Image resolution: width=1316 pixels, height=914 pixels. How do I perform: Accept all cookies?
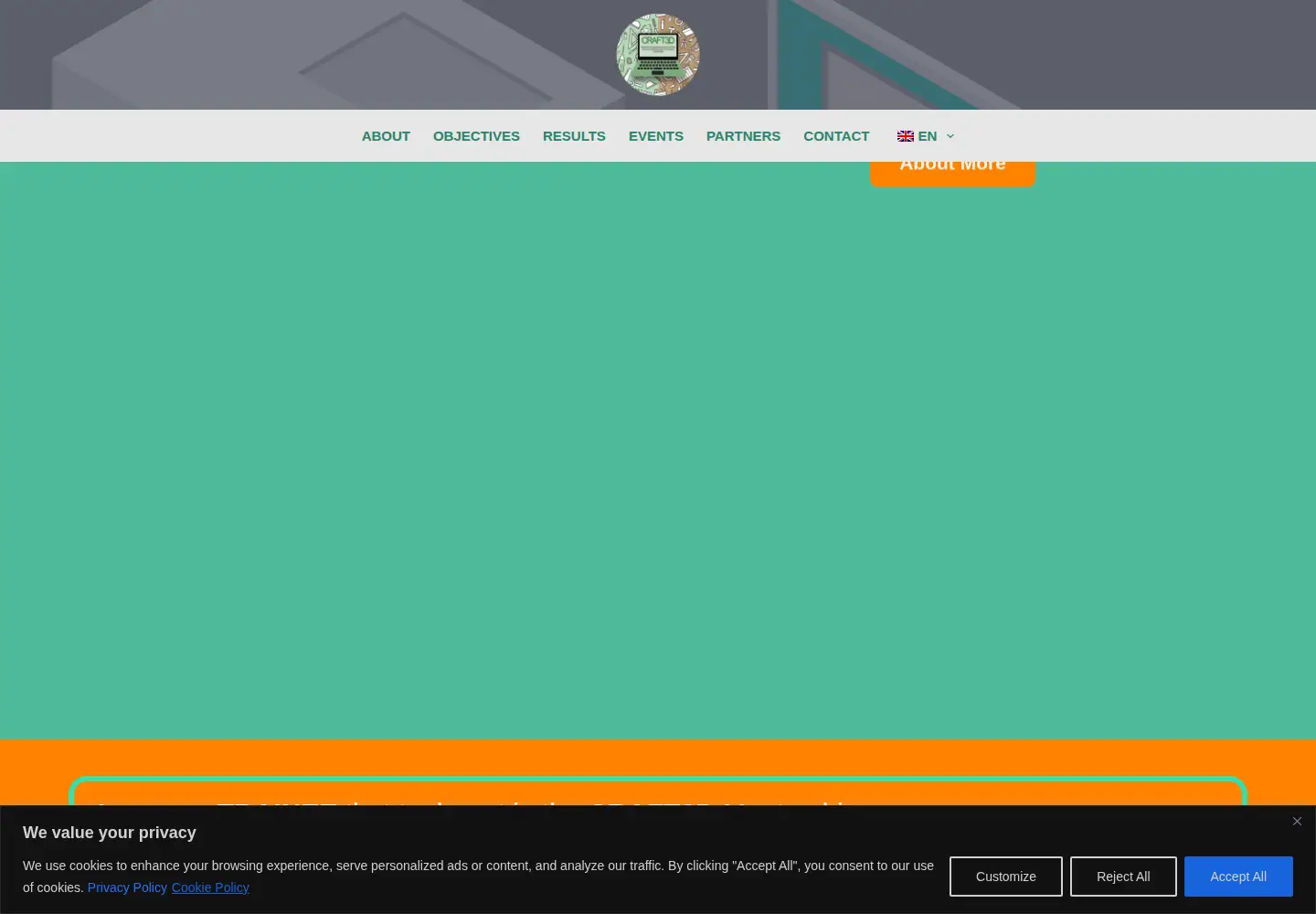tap(1238, 877)
